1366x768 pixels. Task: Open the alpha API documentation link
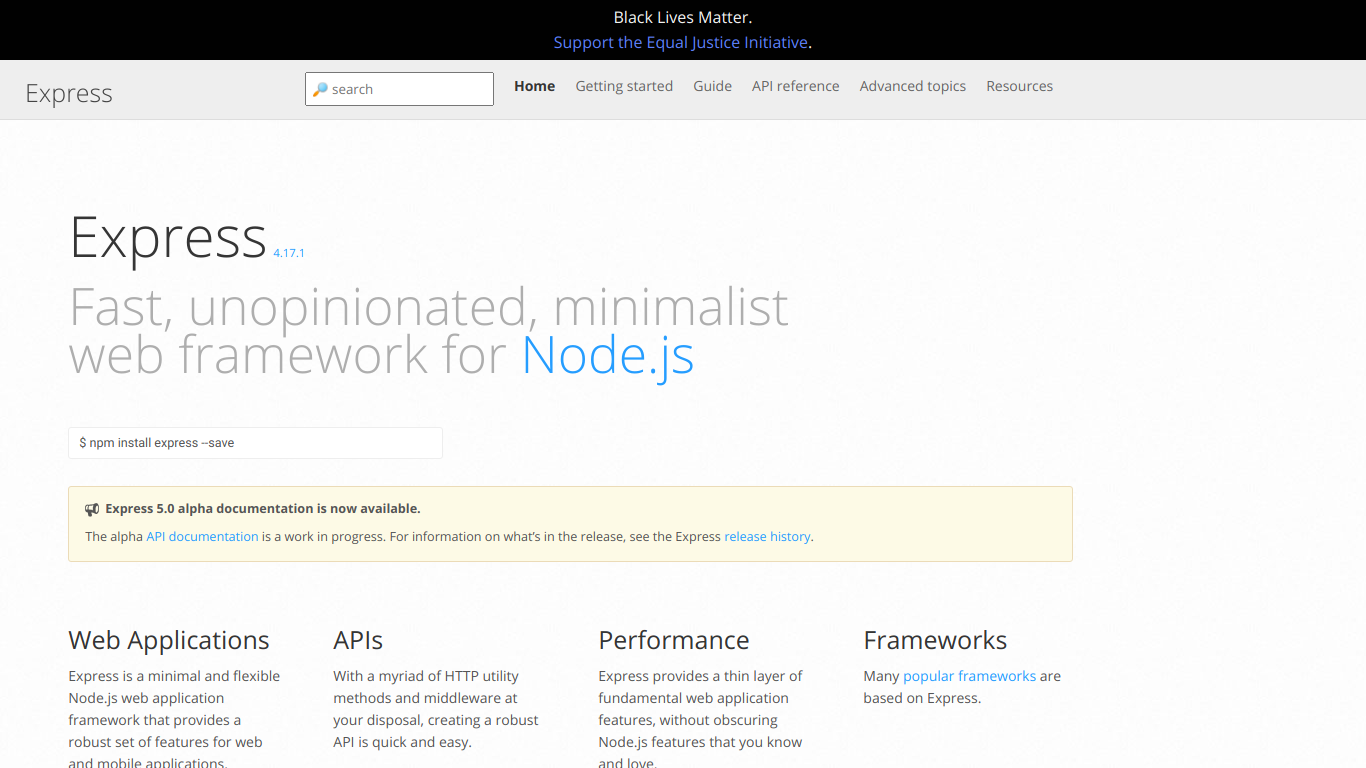[202, 537]
